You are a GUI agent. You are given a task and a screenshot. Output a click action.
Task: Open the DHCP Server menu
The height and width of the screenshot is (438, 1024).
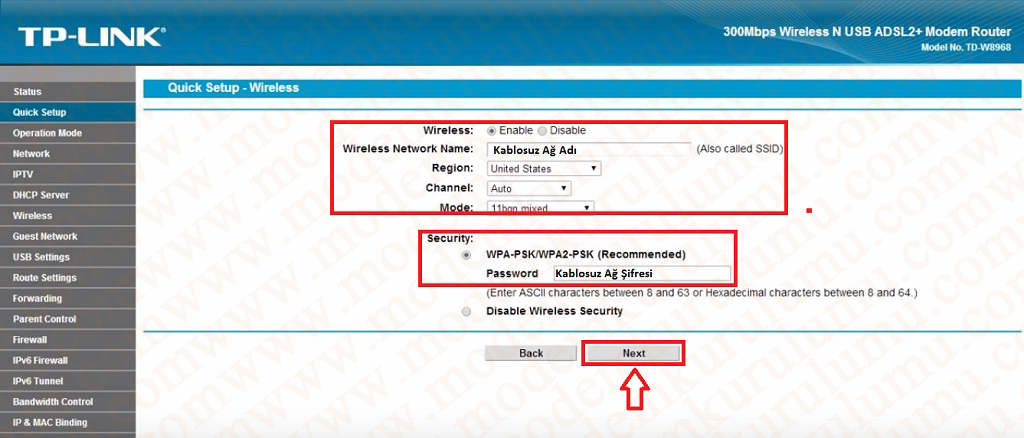click(x=41, y=195)
